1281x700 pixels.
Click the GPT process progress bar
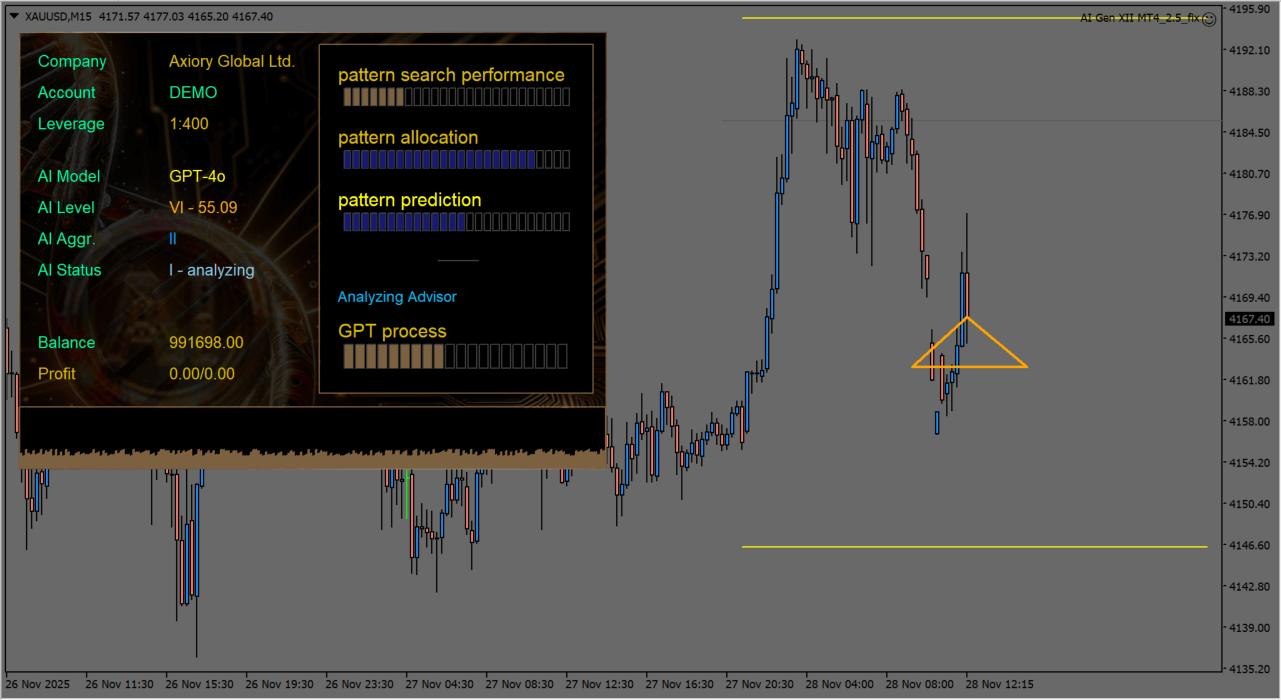pos(454,356)
